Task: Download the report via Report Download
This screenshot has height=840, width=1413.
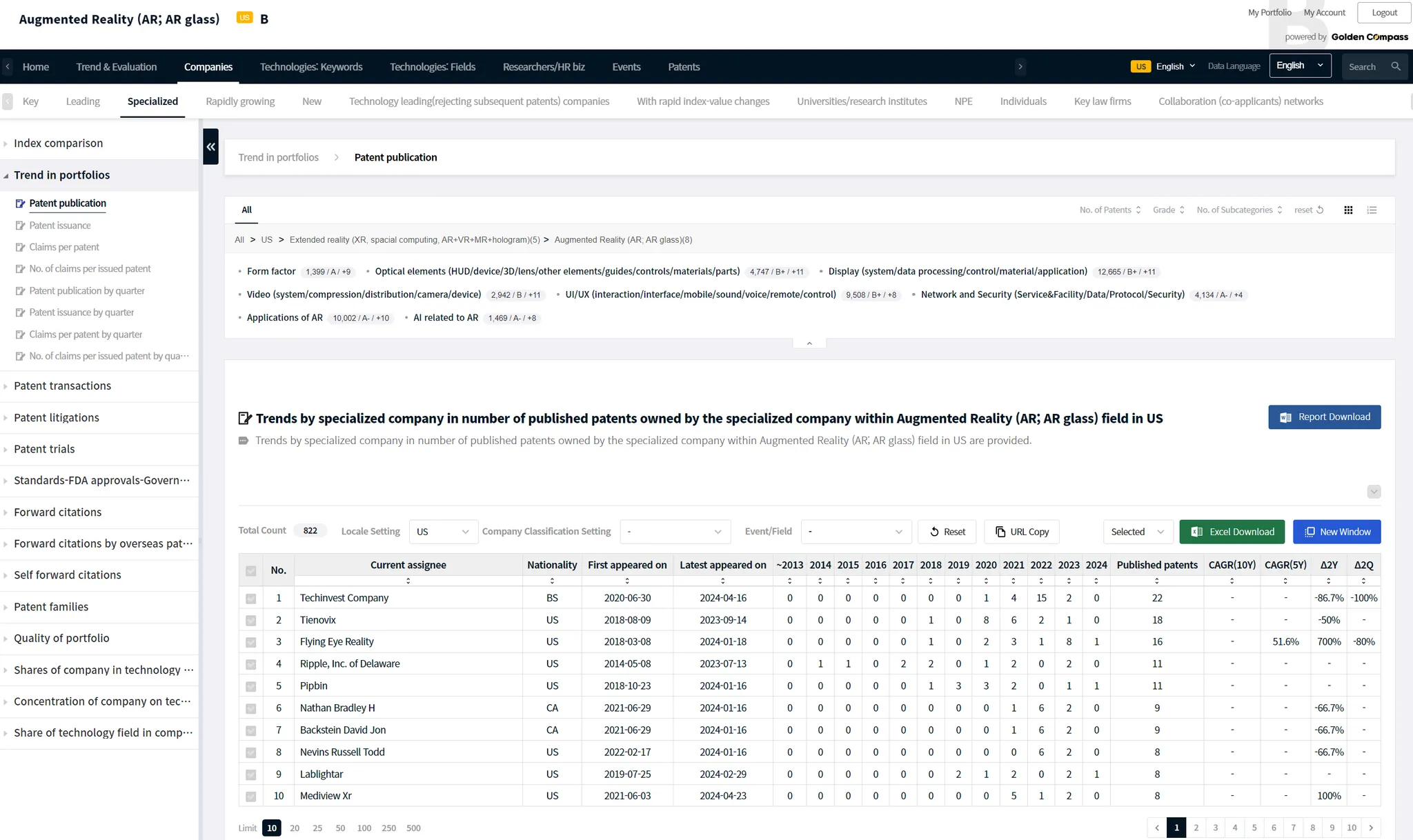Action: 1324,417
